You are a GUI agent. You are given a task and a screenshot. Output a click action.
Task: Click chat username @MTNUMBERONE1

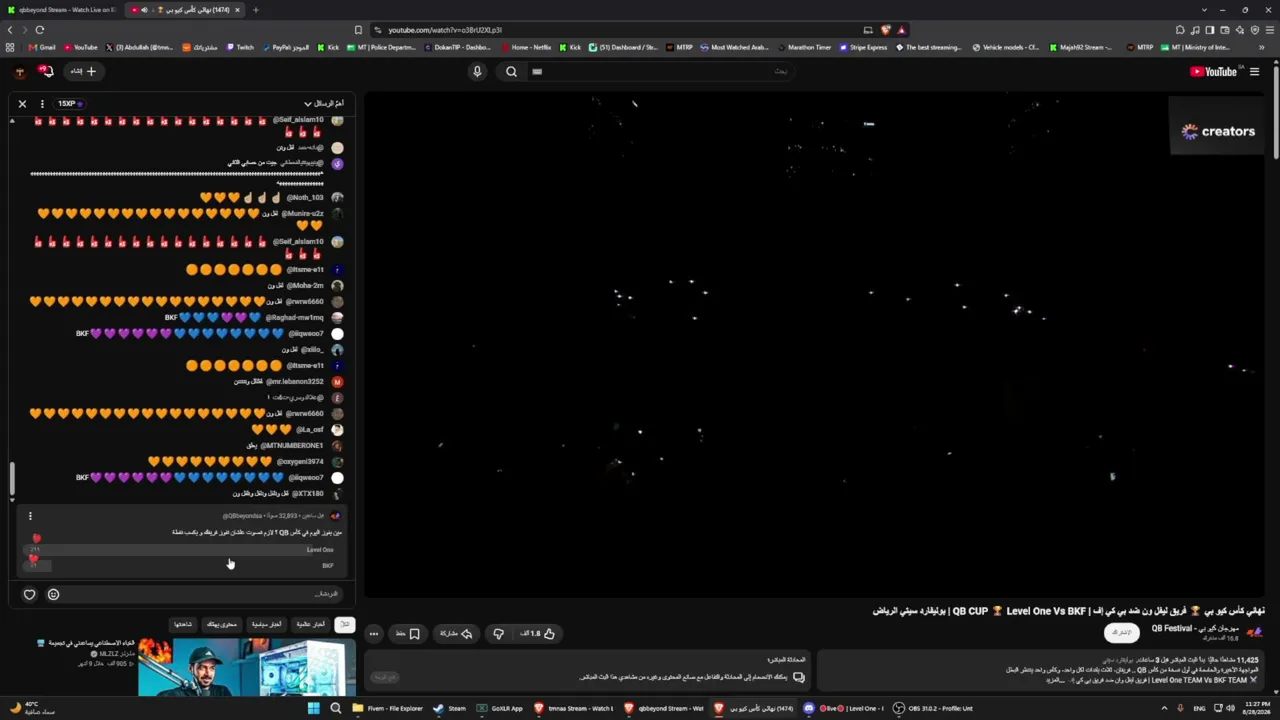292,446
